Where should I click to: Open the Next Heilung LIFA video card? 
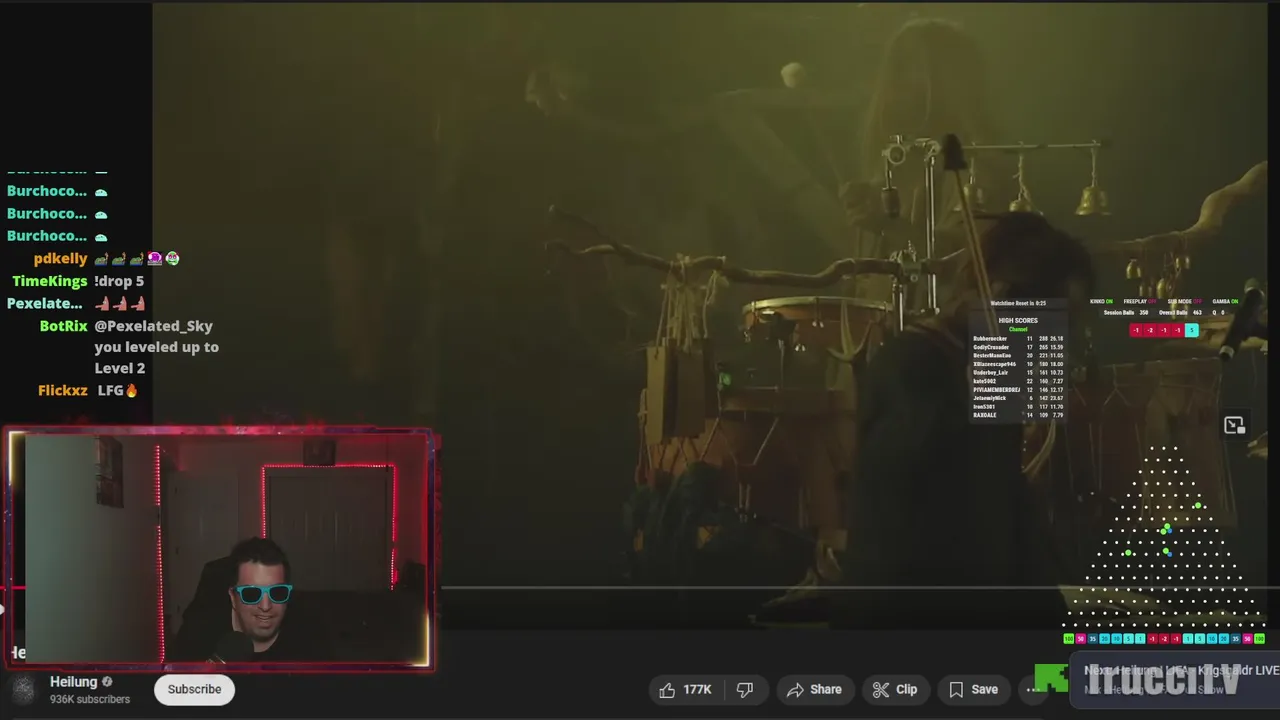pos(1175,680)
